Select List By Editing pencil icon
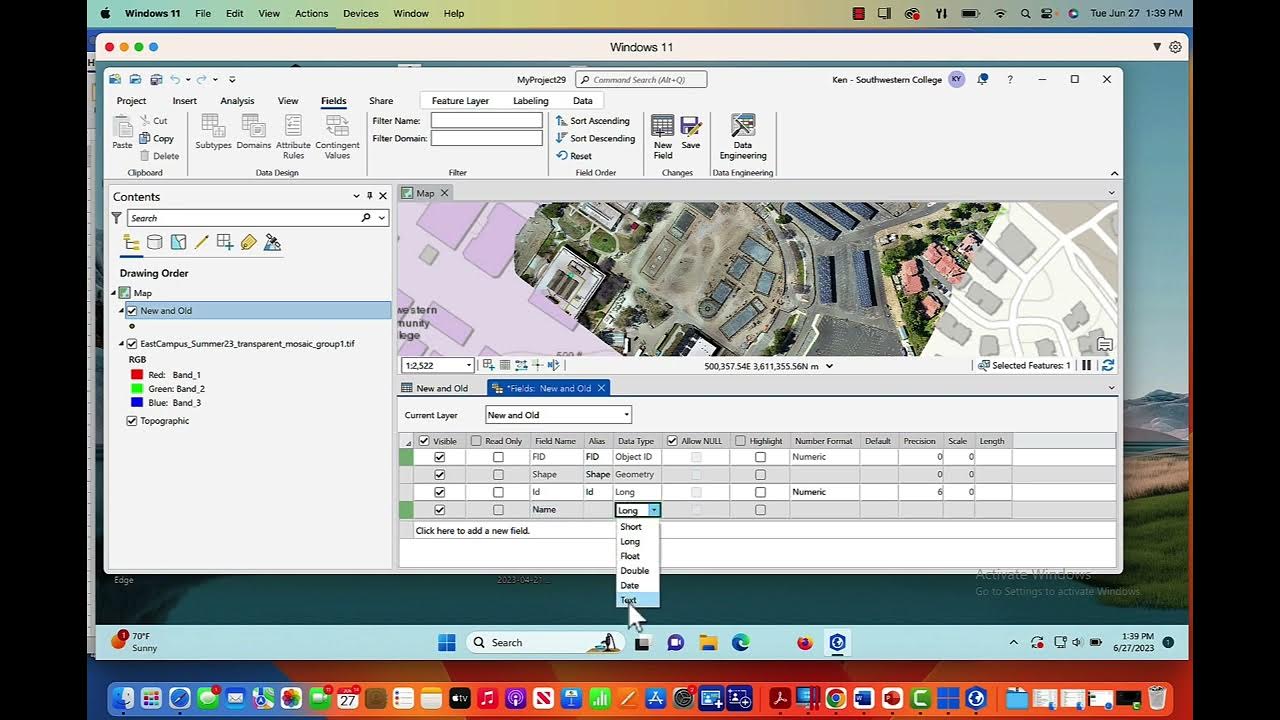This screenshot has height=720, width=1280. click(x=201, y=242)
